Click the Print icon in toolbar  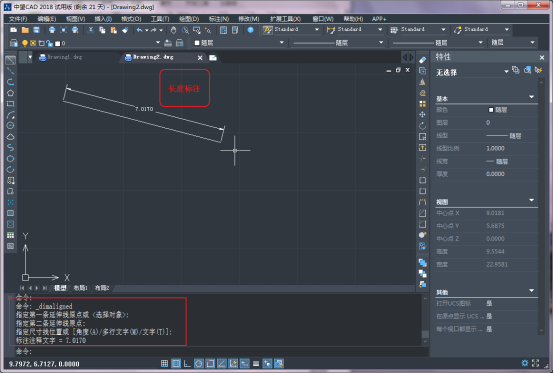[52, 30]
